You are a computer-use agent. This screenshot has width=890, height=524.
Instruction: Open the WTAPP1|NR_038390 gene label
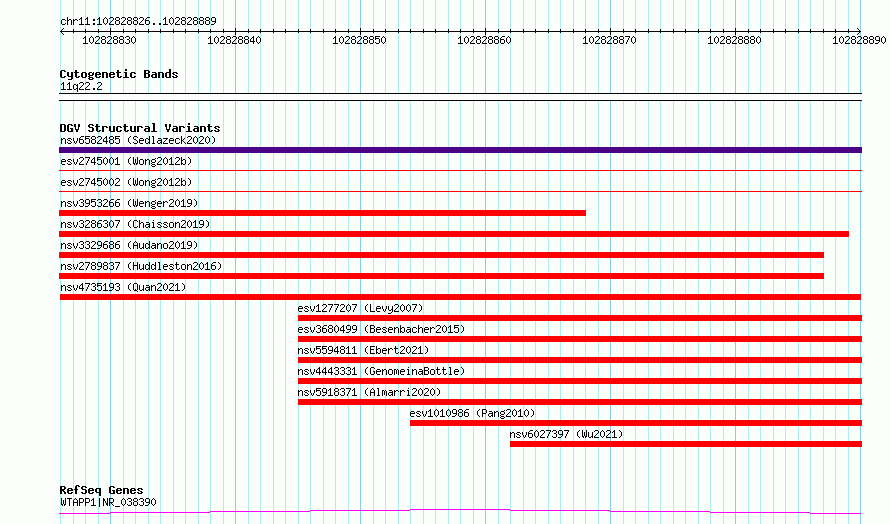click(x=108, y=502)
